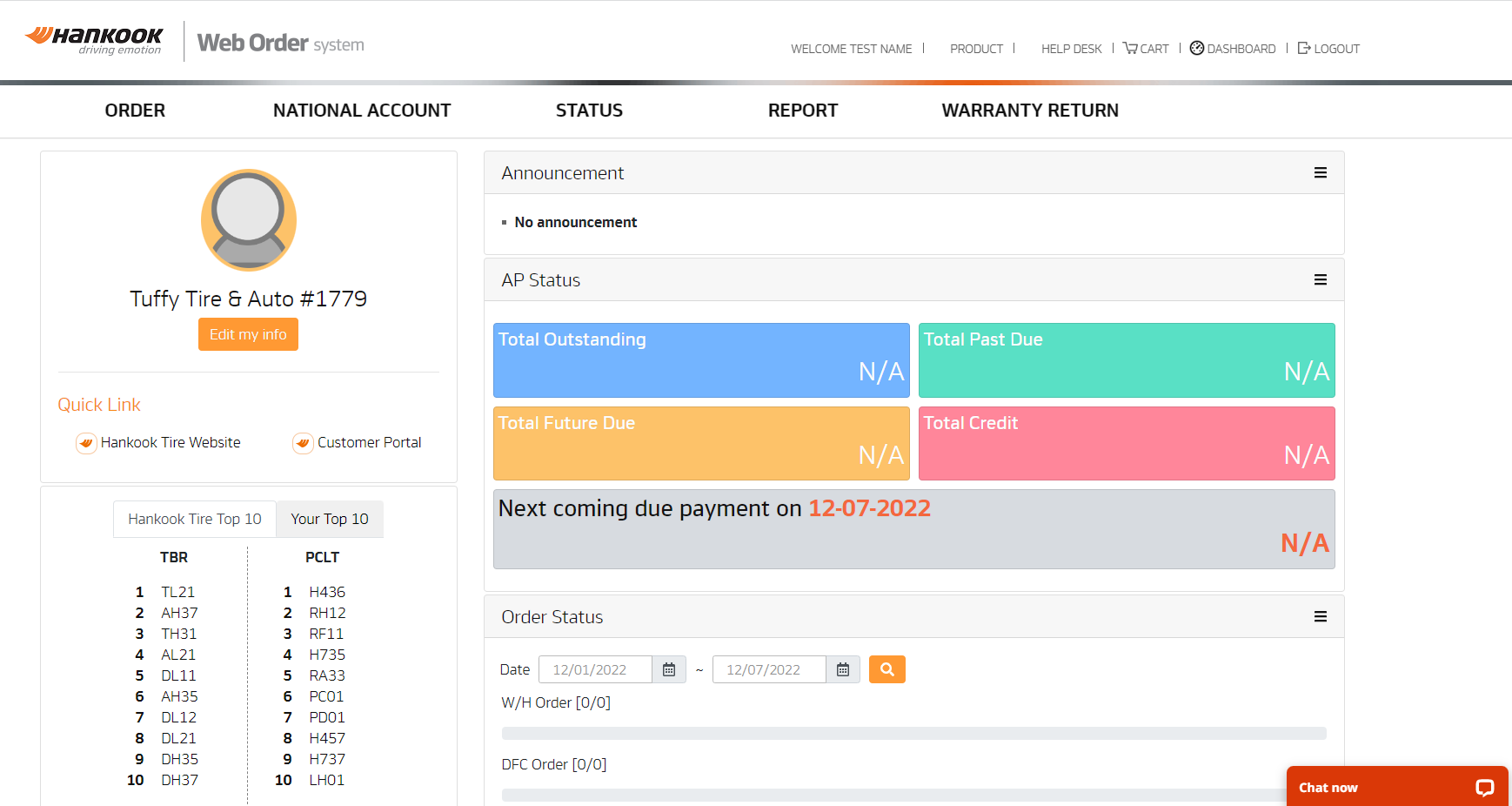Screen dimensions: 1512x806
Task: Click the start date input field
Action: coord(595,669)
